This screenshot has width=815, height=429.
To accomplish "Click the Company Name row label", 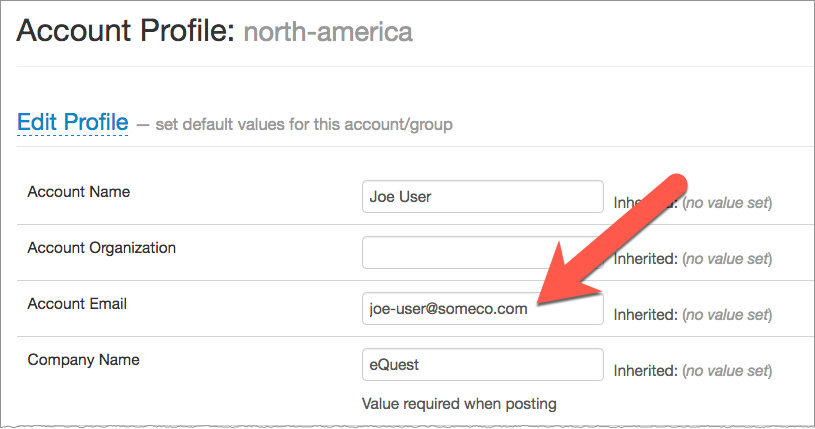I will point(83,360).
